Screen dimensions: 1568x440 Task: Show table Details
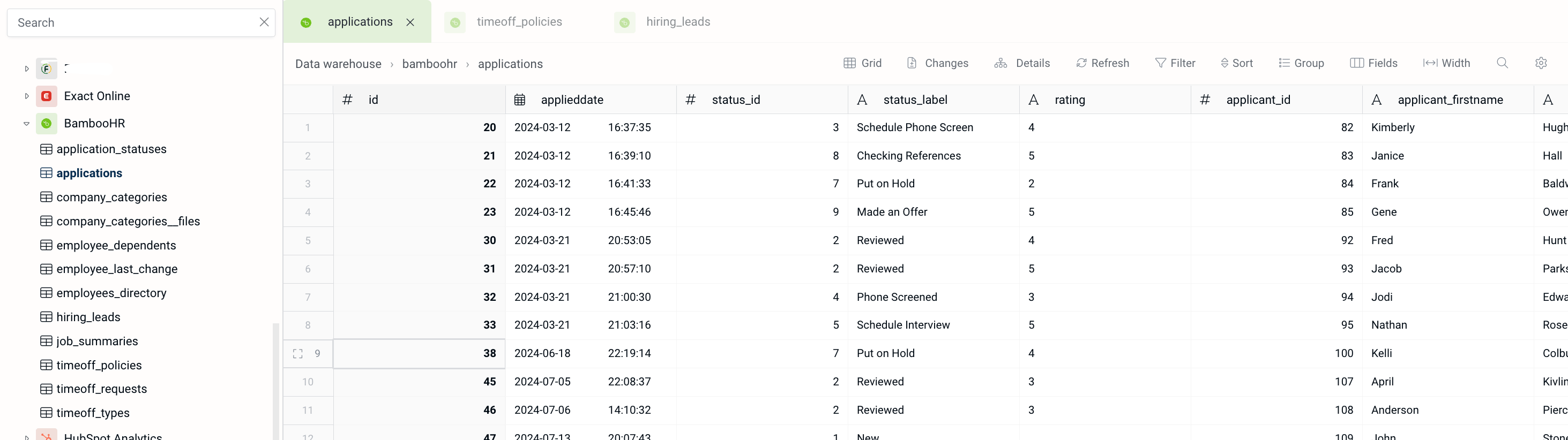tap(1022, 63)
